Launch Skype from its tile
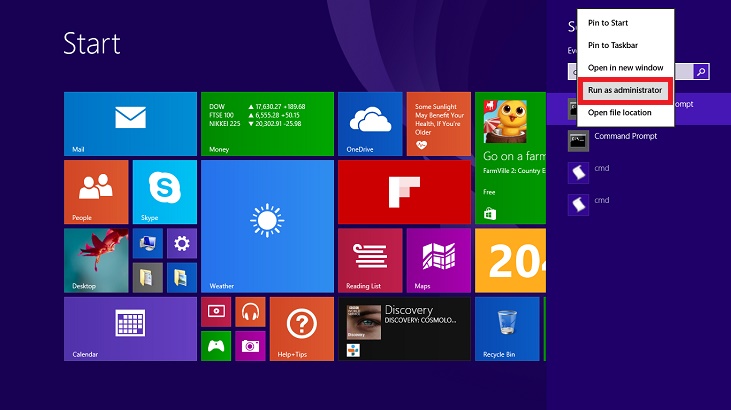The image size is (731, 410). [x=165, y=192]
